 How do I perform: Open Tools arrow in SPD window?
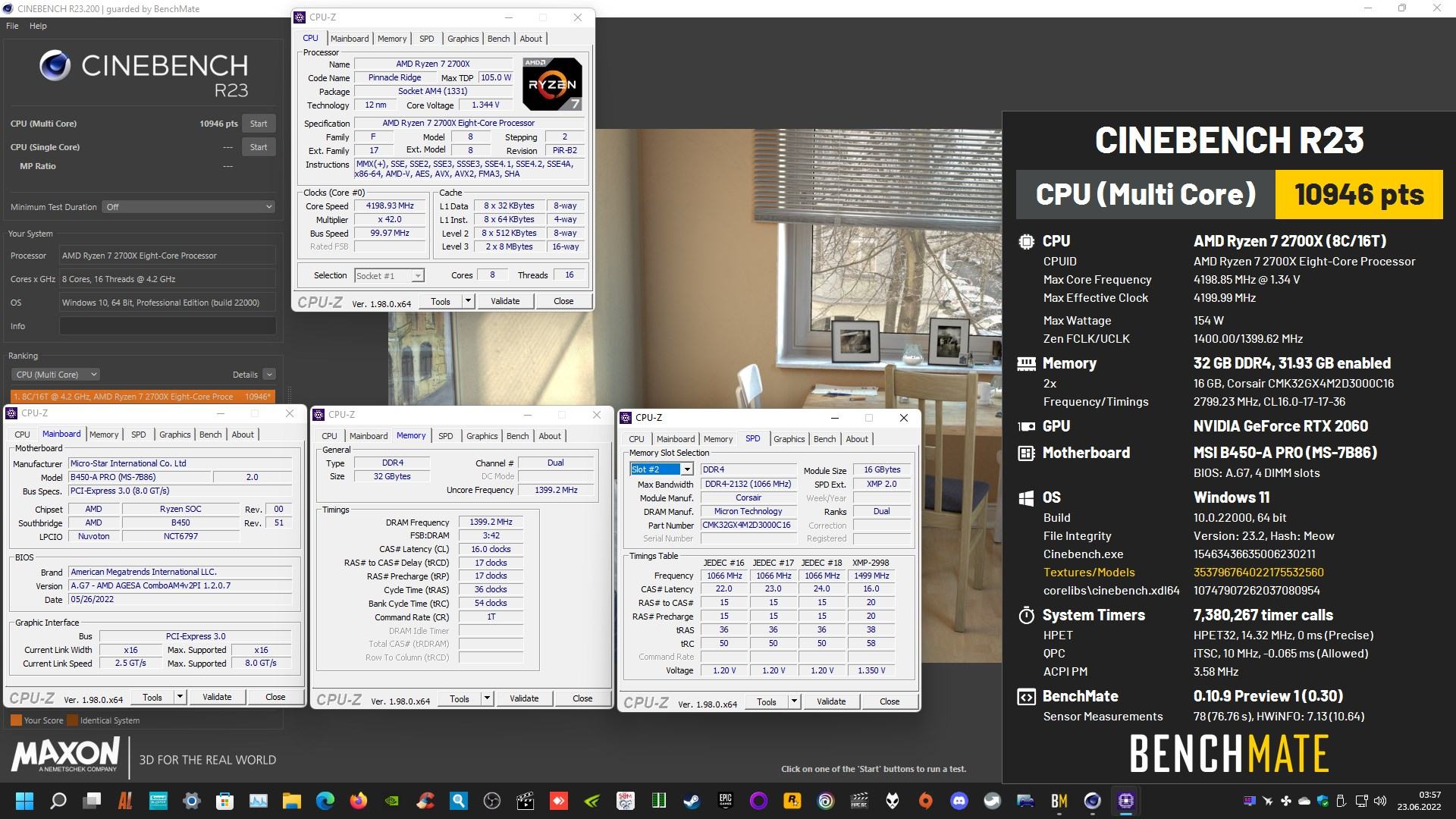tap(794, 701)
